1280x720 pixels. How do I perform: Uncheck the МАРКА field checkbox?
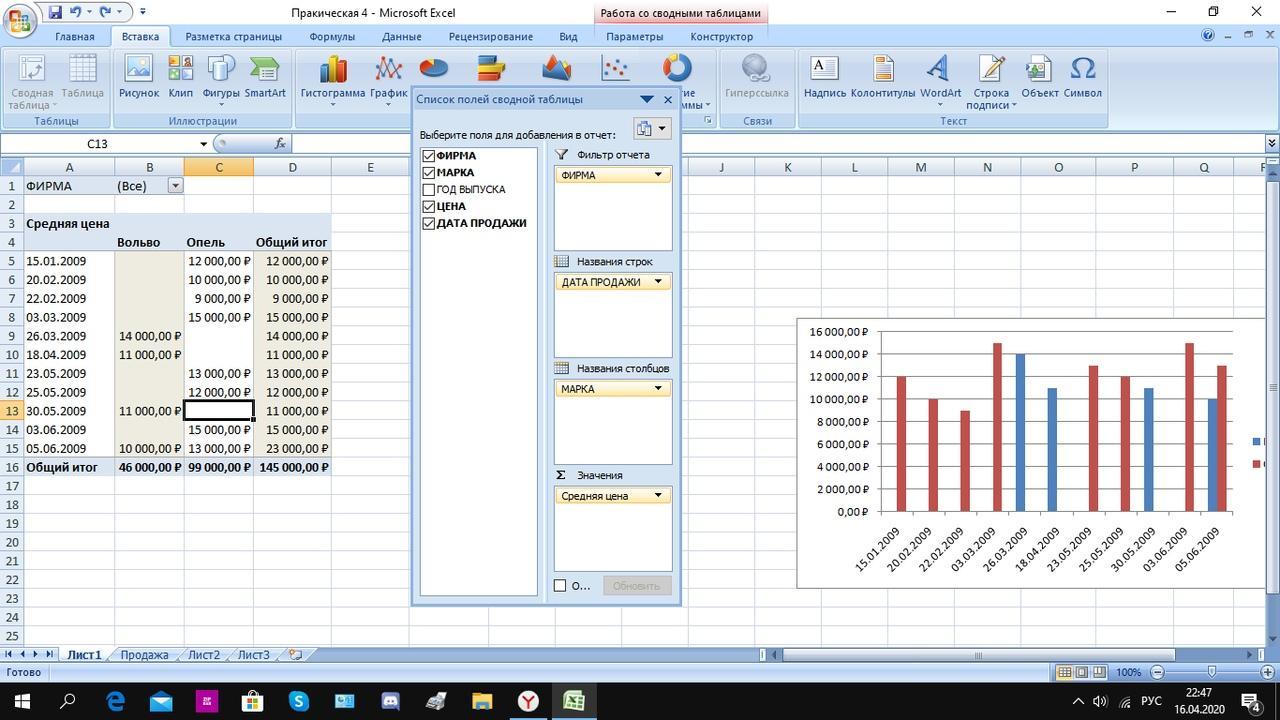click(x=429, y=173)
